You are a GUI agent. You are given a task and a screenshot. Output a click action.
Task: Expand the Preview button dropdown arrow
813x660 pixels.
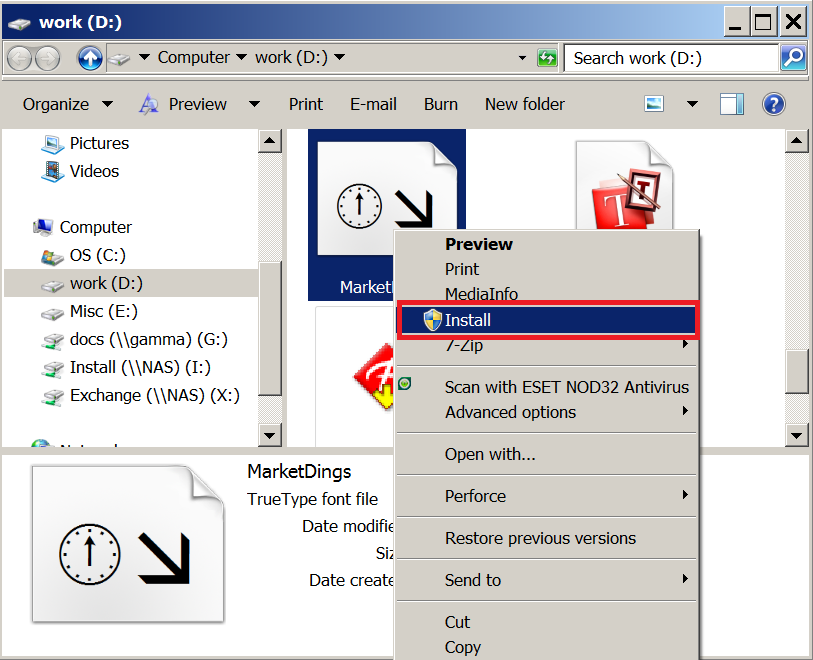(255, 104)
